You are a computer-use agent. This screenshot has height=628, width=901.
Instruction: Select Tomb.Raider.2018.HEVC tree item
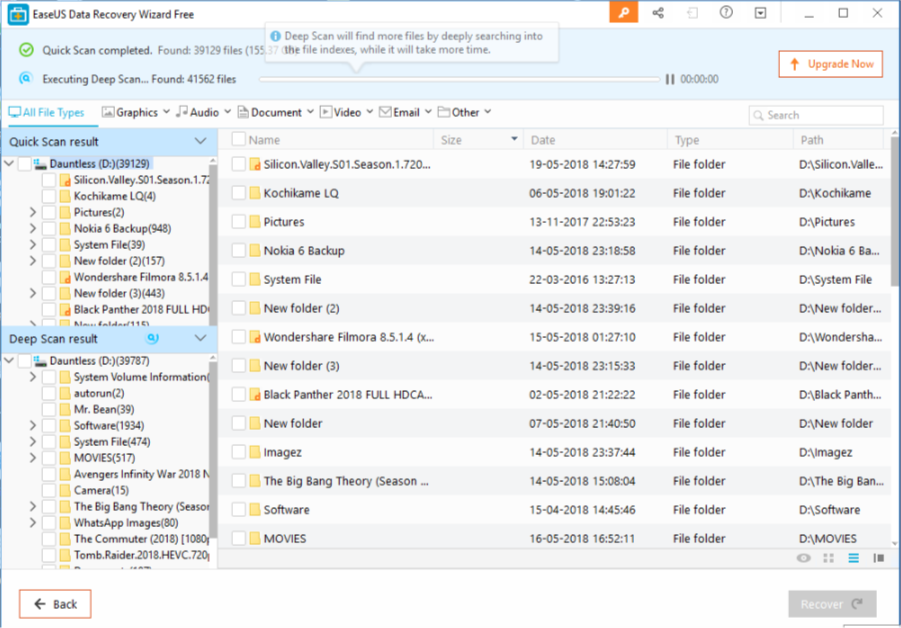[x=141, y=555]
